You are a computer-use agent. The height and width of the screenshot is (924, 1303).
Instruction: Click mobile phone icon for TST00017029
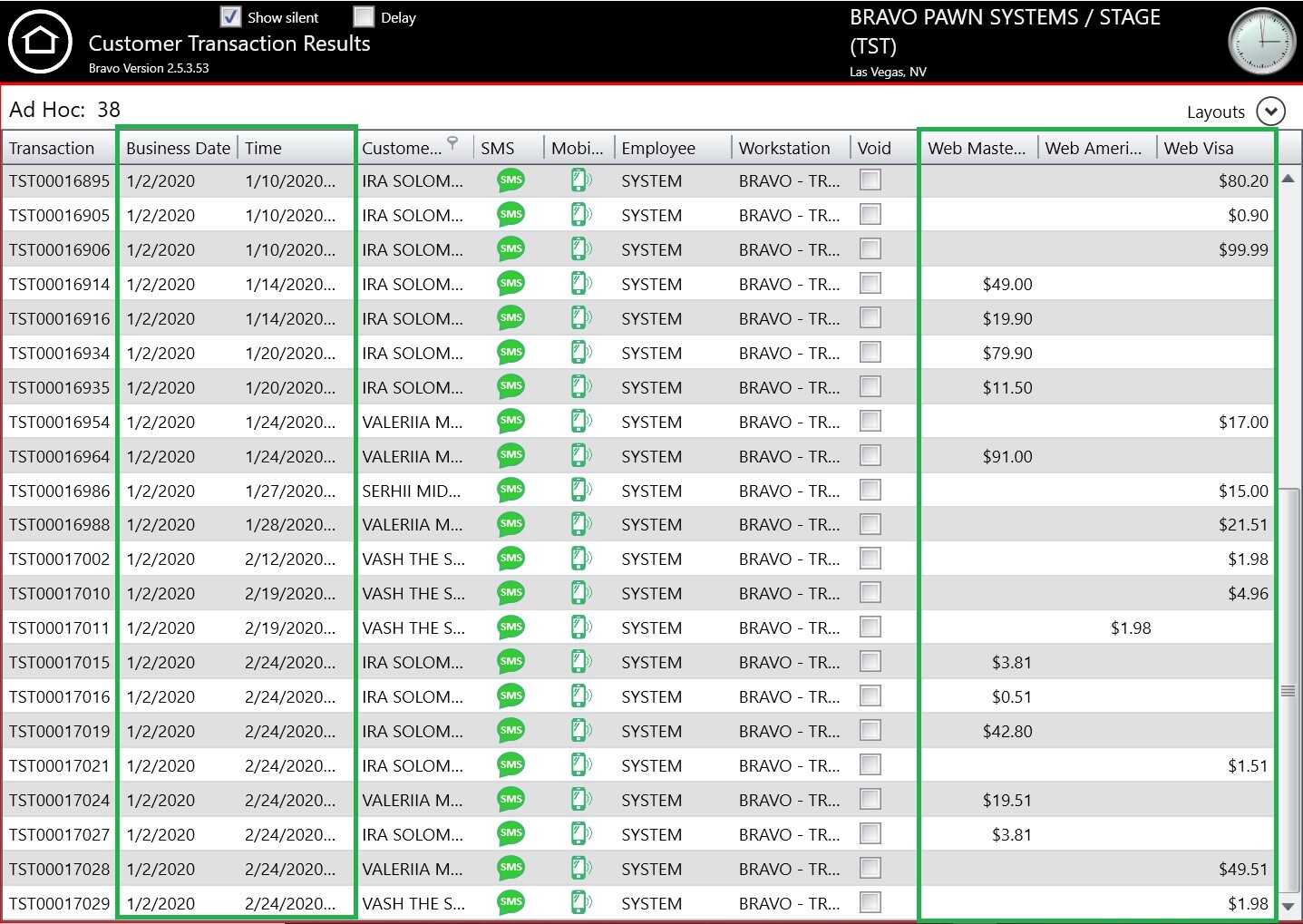point(580,903)
